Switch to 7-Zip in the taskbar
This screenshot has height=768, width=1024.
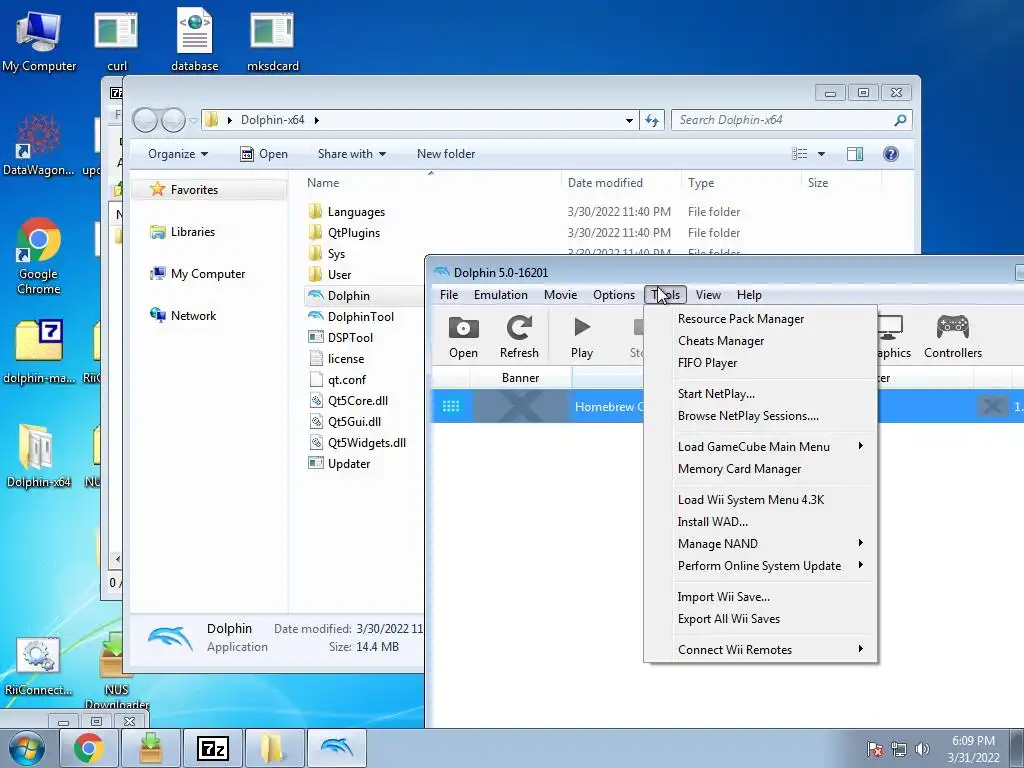coord(213,748)
